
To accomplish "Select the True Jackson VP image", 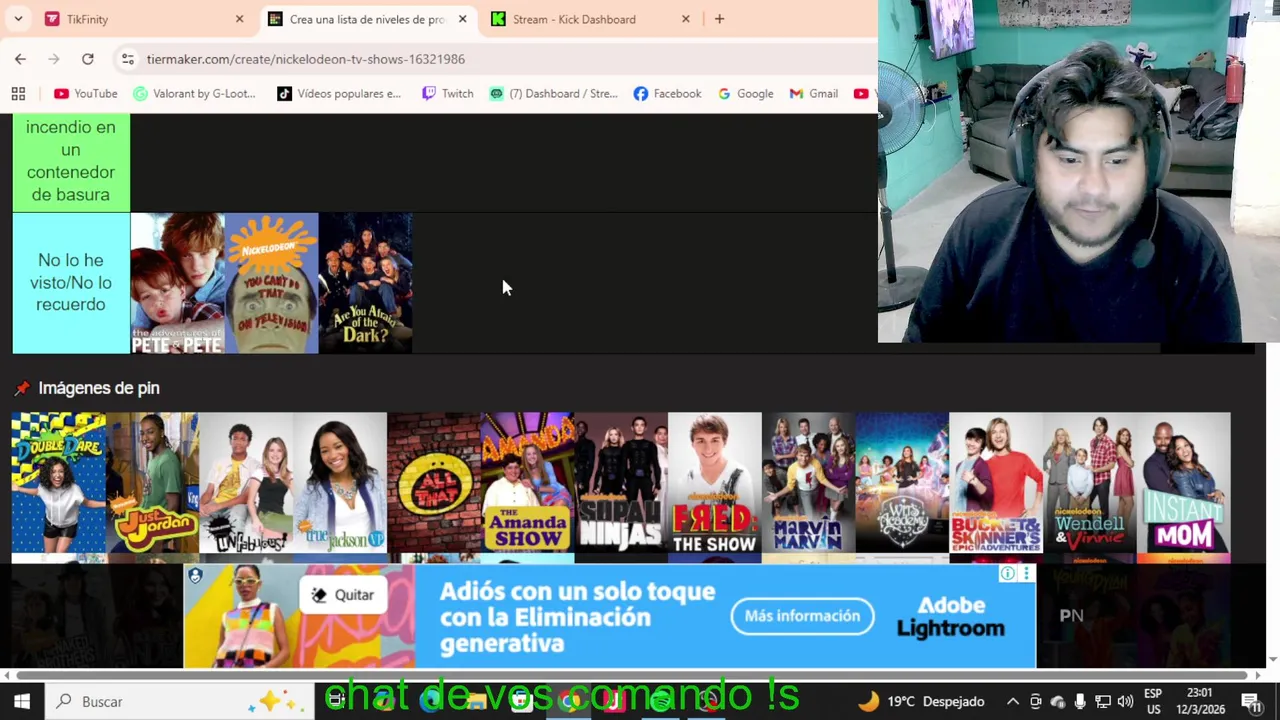I will (x=340, y=482).
